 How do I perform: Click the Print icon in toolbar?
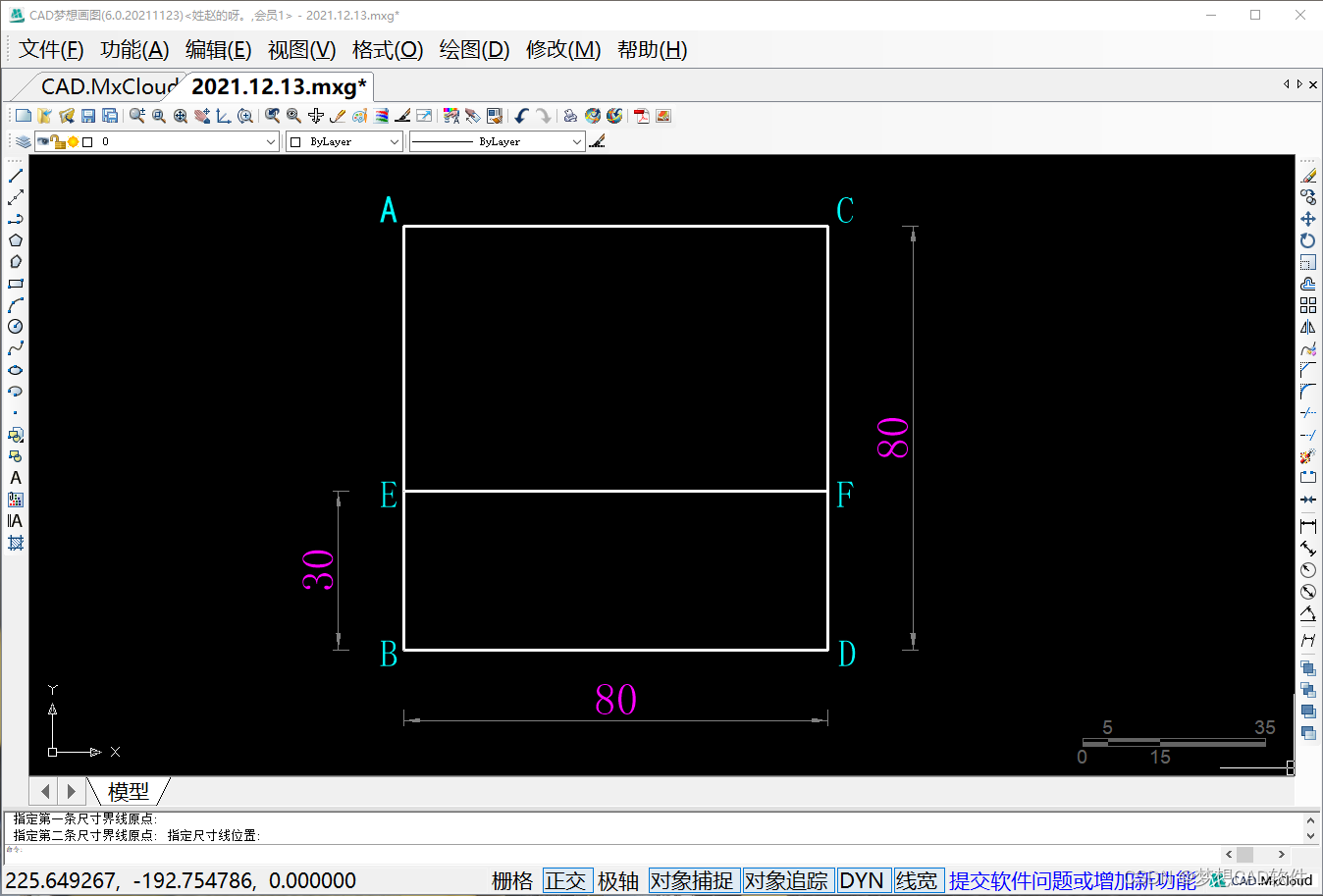(570, 116)
